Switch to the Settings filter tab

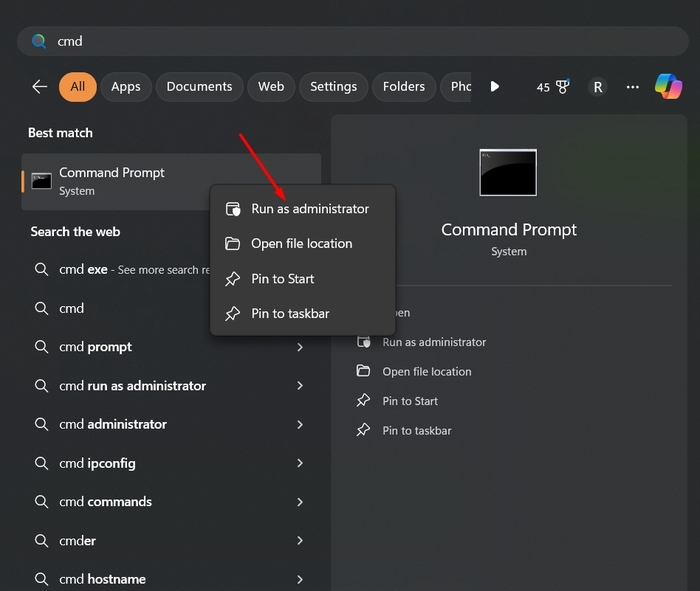click(333, 87)
